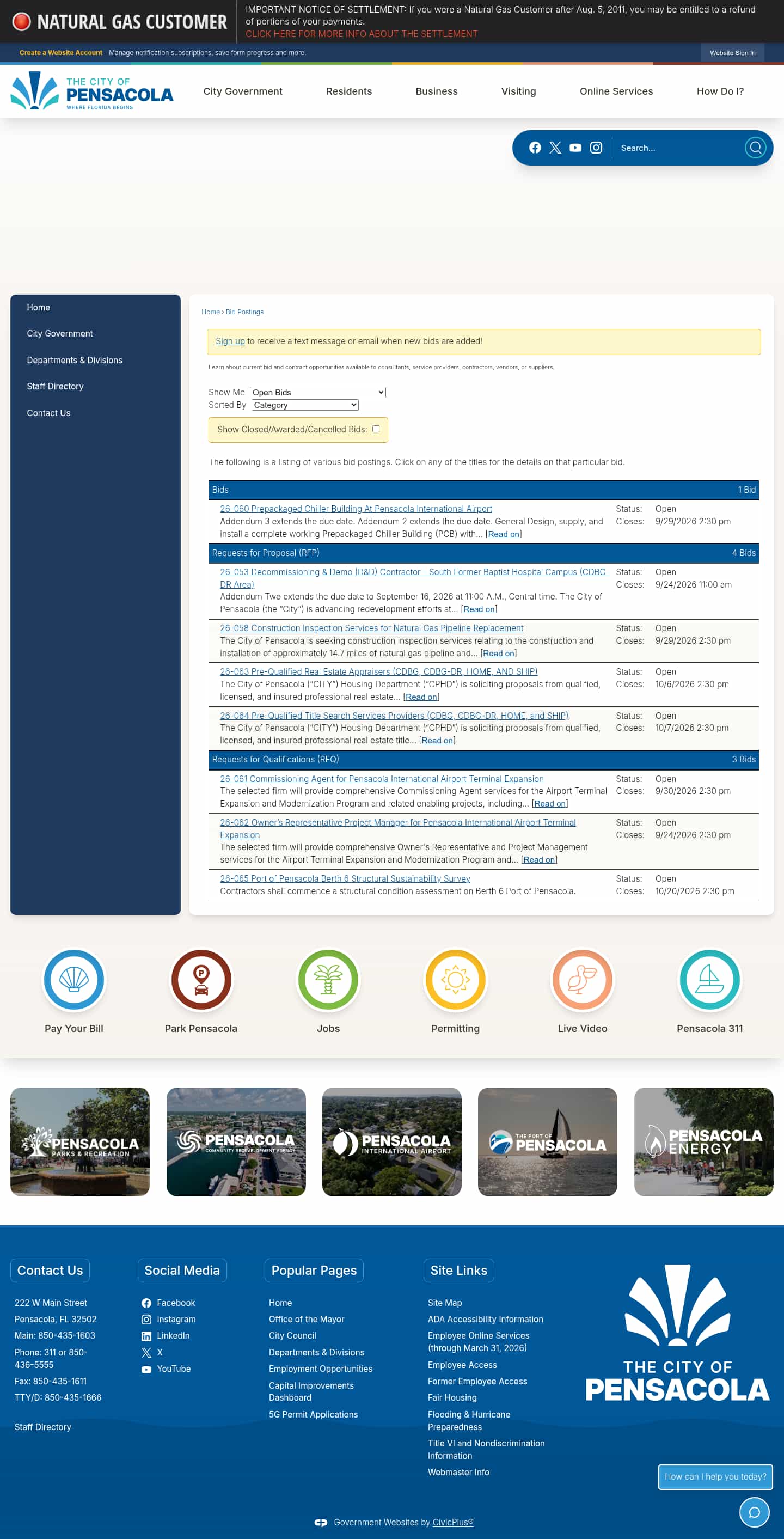Toggle Show Closed/Awarded/Cancelled Bids checkbox
This screenshot has width=784, height=1539.
(376, 429)
